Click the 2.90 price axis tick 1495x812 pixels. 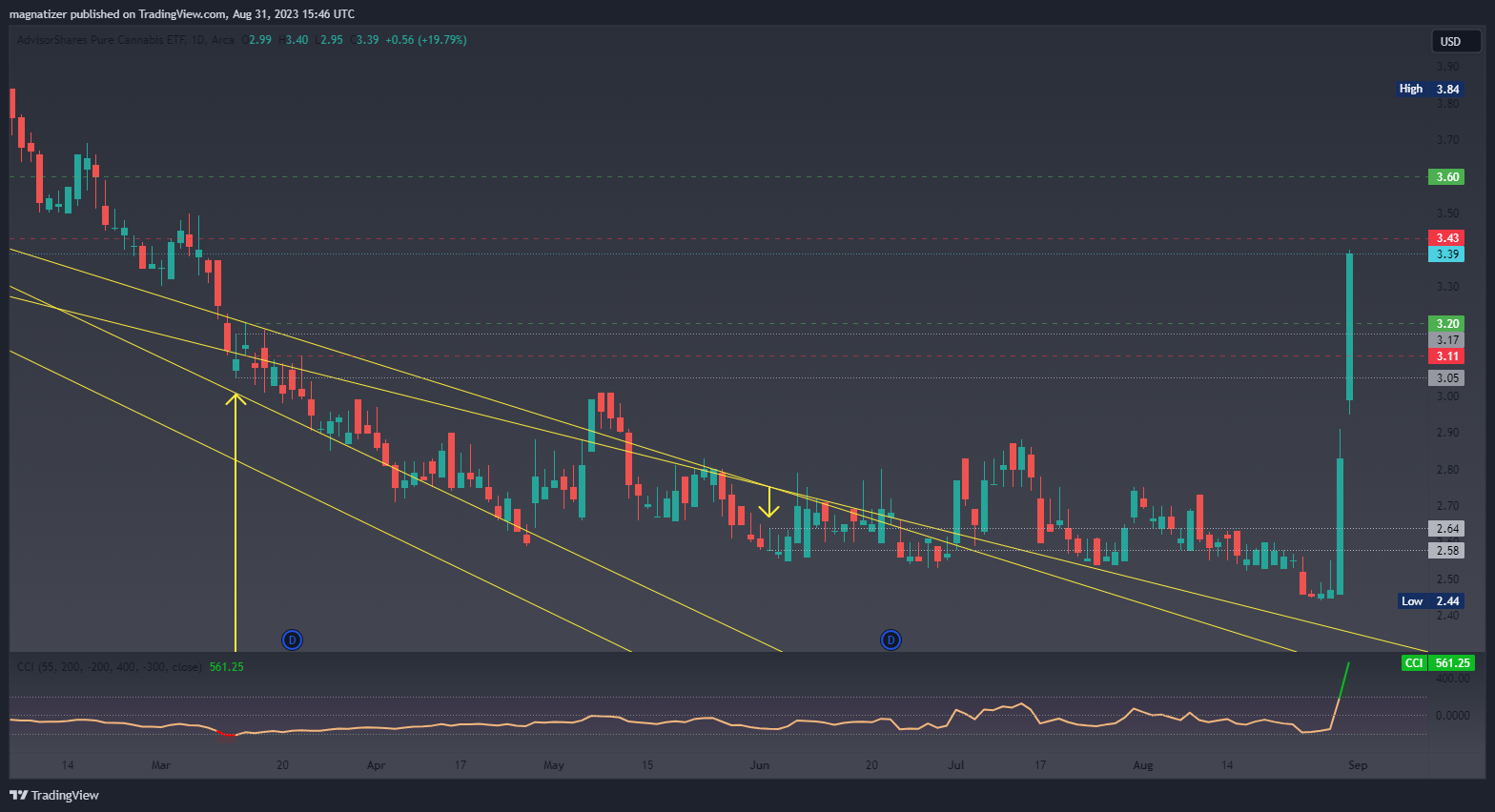(x=1447, y=433)
